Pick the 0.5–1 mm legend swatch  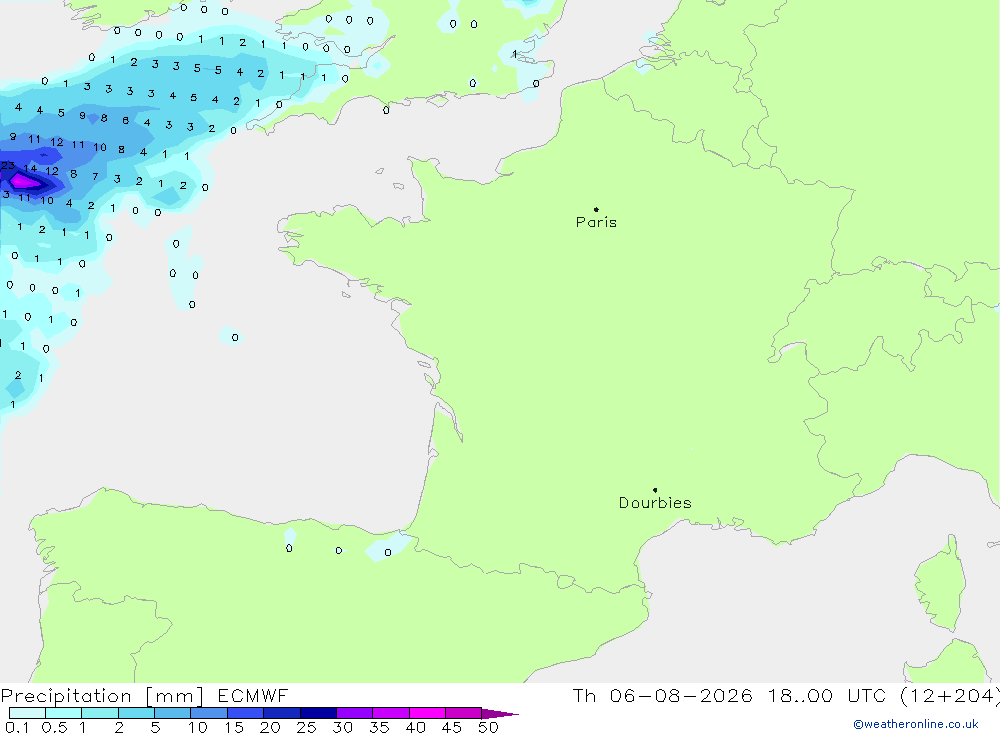click(63, 713)
